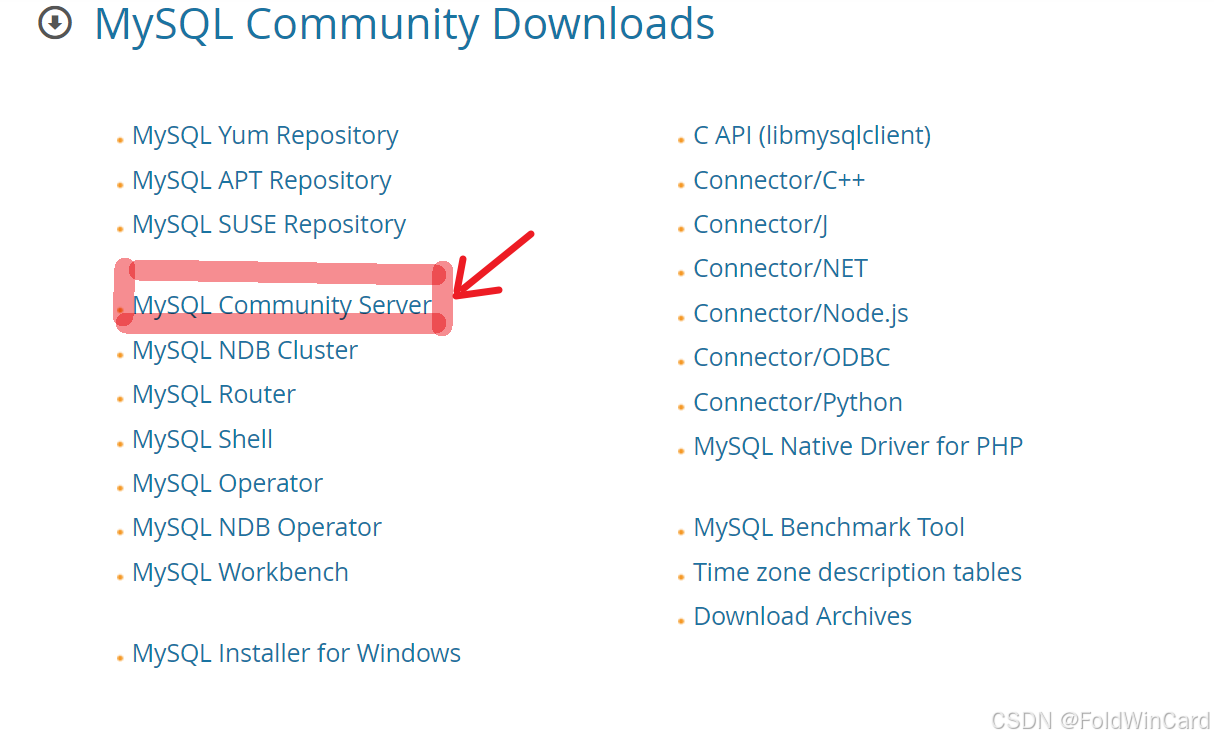Open Connector/C++ link
Image resolution: width=1214 pixels, height=740 pixels.
779,181
